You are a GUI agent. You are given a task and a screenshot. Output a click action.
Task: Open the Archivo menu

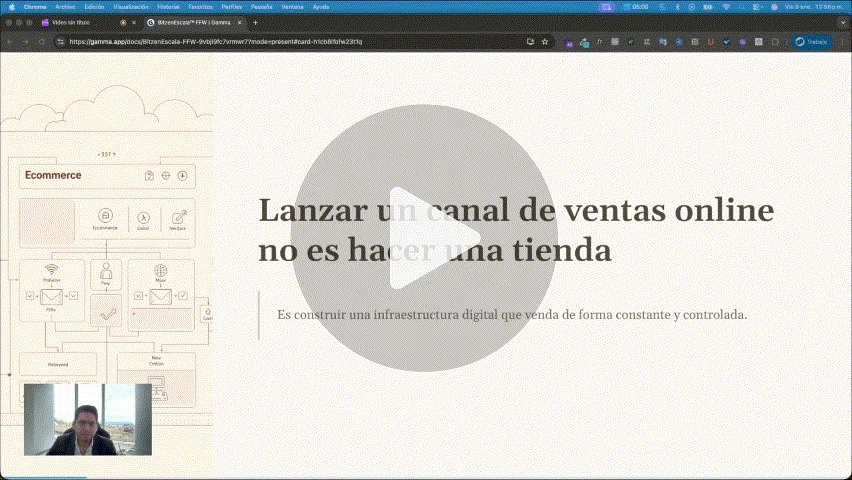coord(66,6)
